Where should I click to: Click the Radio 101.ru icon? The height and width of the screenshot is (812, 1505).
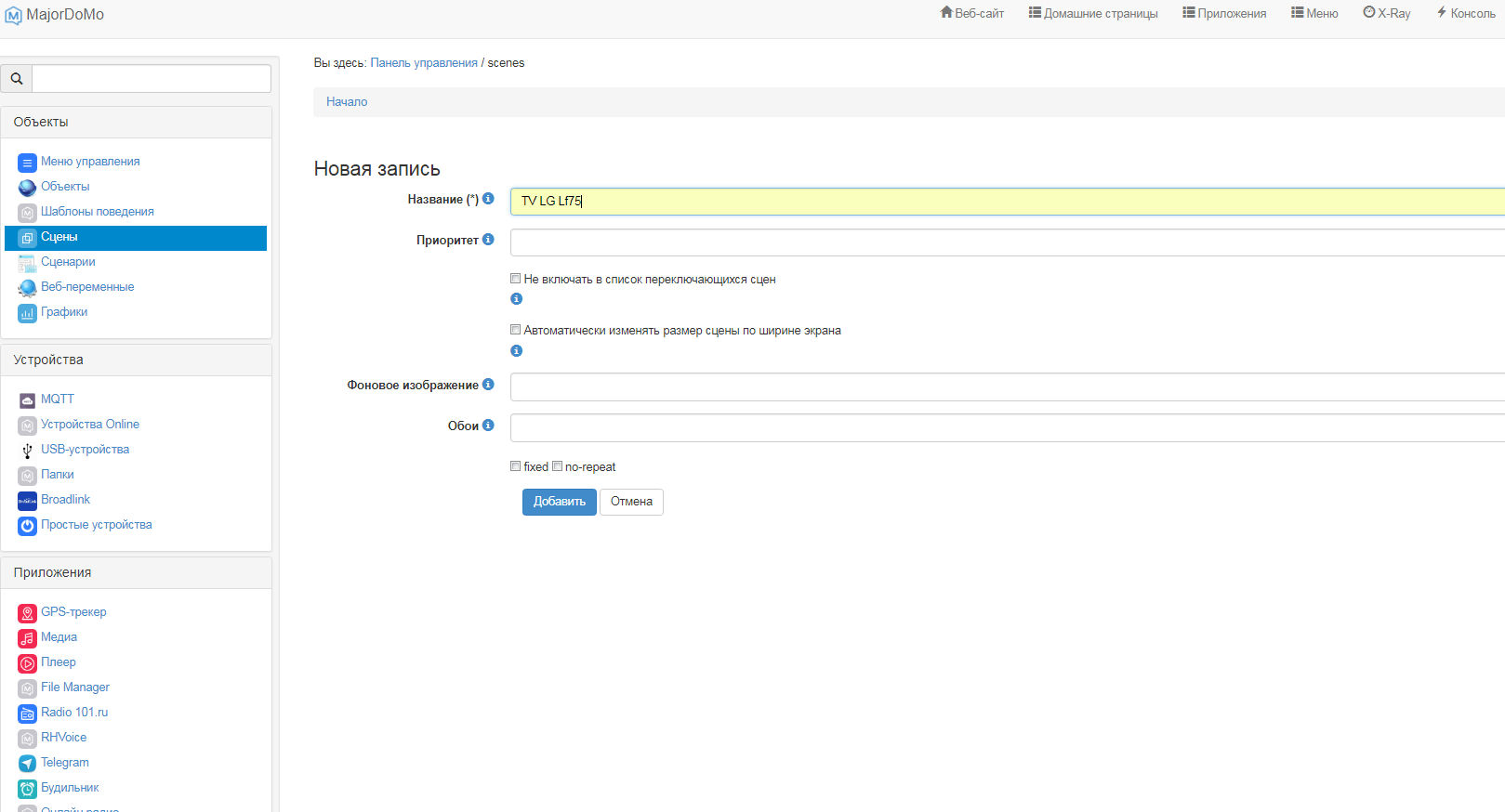pyautogui.click(x=27, y=714)
